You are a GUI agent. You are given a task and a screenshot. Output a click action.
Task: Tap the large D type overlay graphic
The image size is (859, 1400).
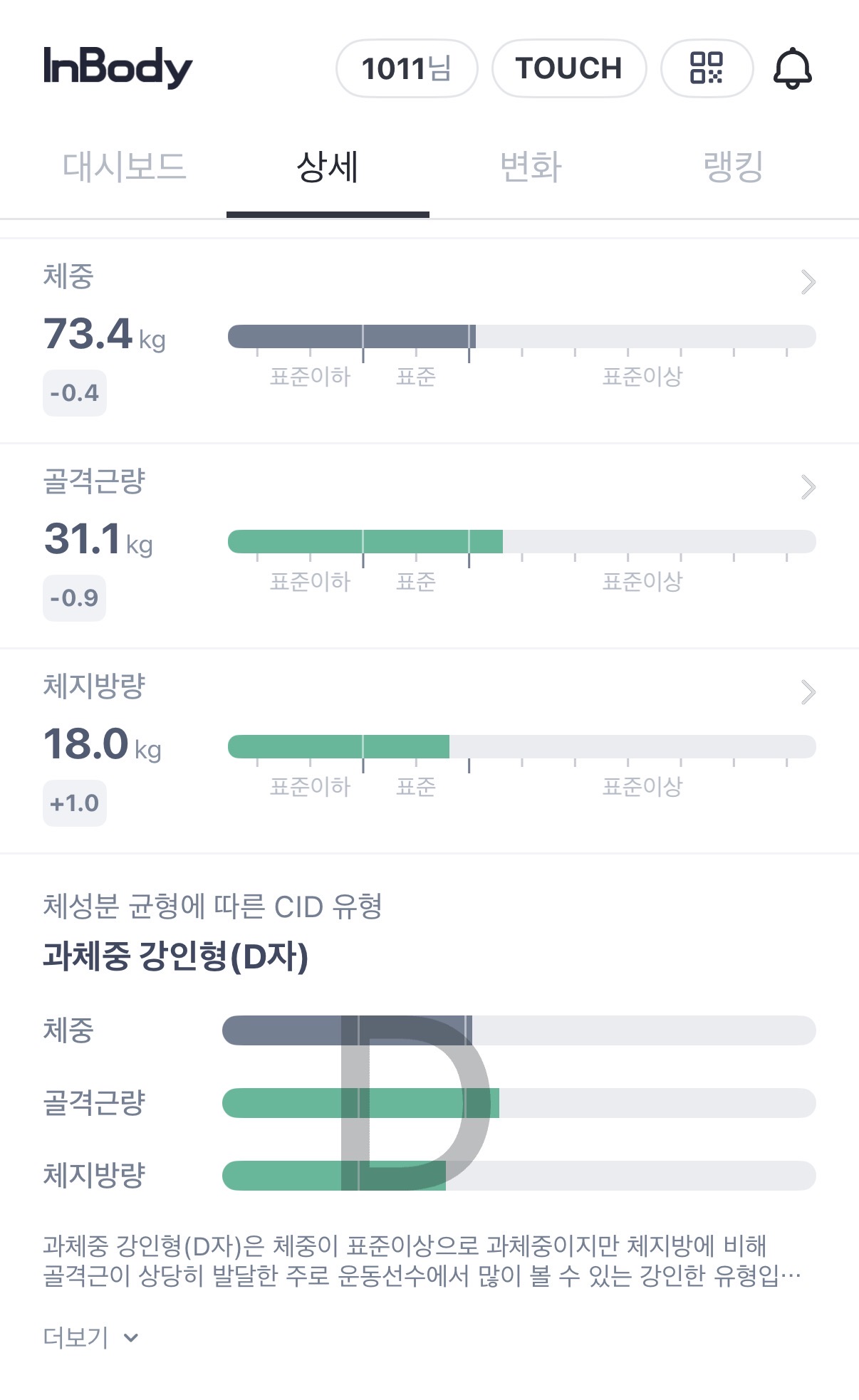[x=415, y=1102]
